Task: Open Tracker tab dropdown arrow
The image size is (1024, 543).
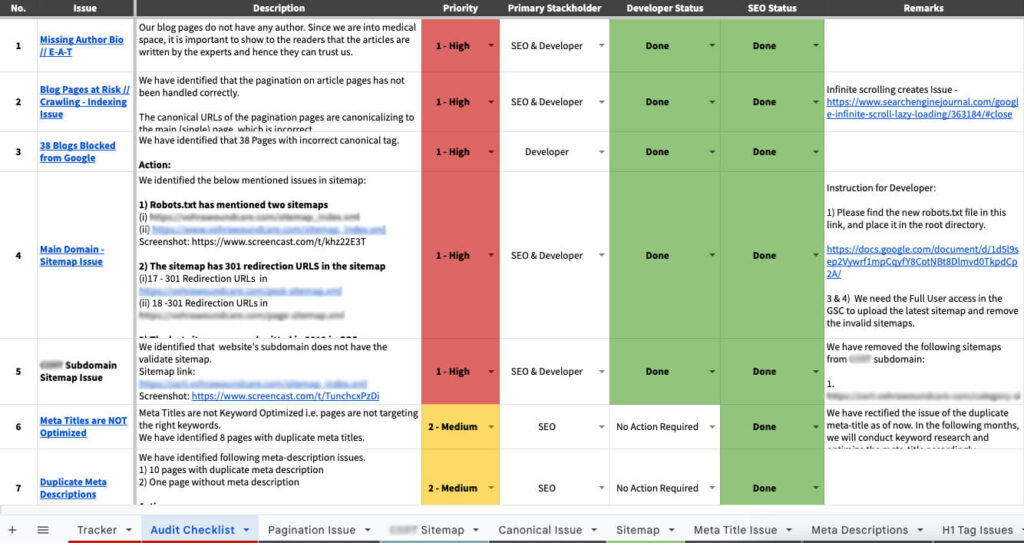Action: 129,530
